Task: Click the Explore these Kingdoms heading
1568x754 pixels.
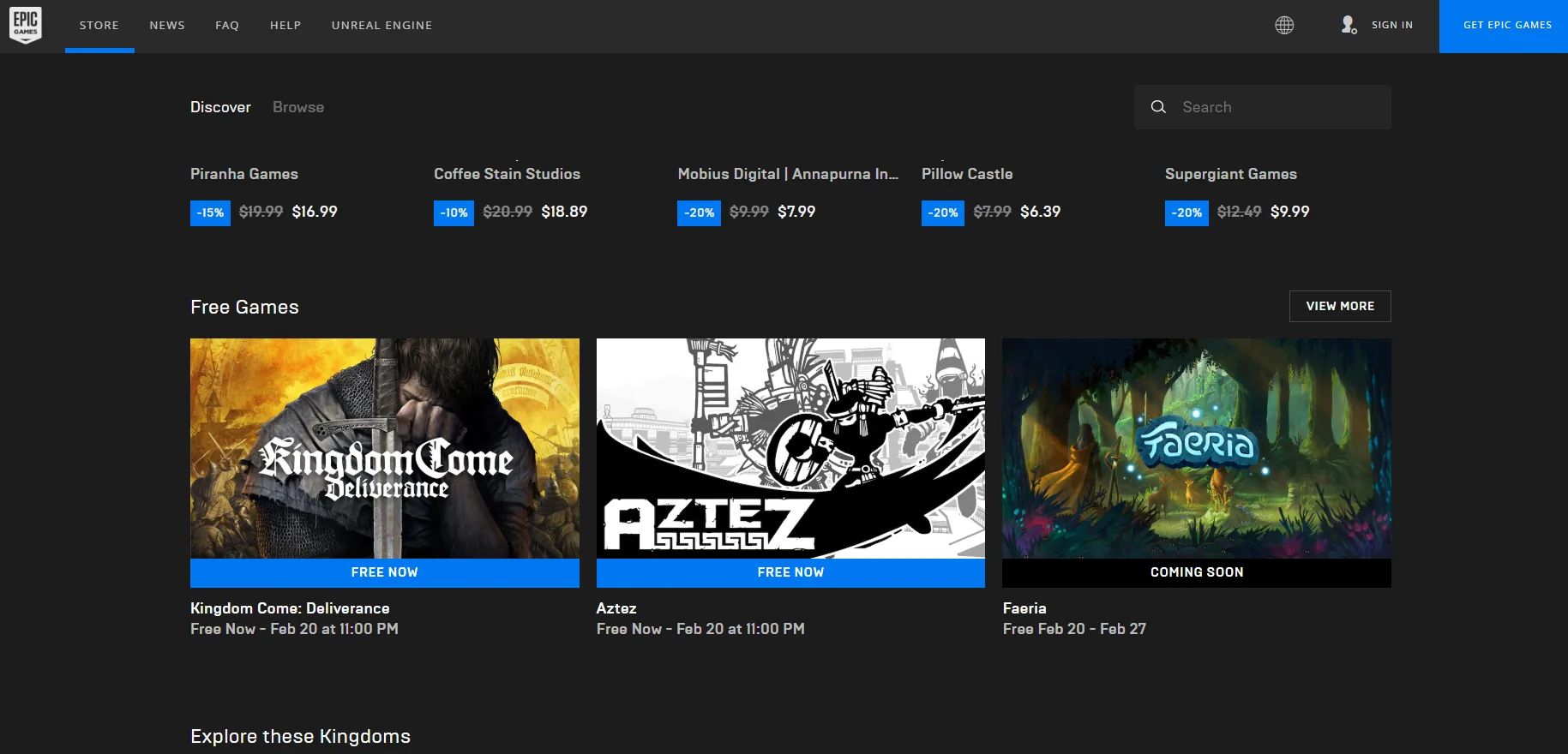Action: 300,737
